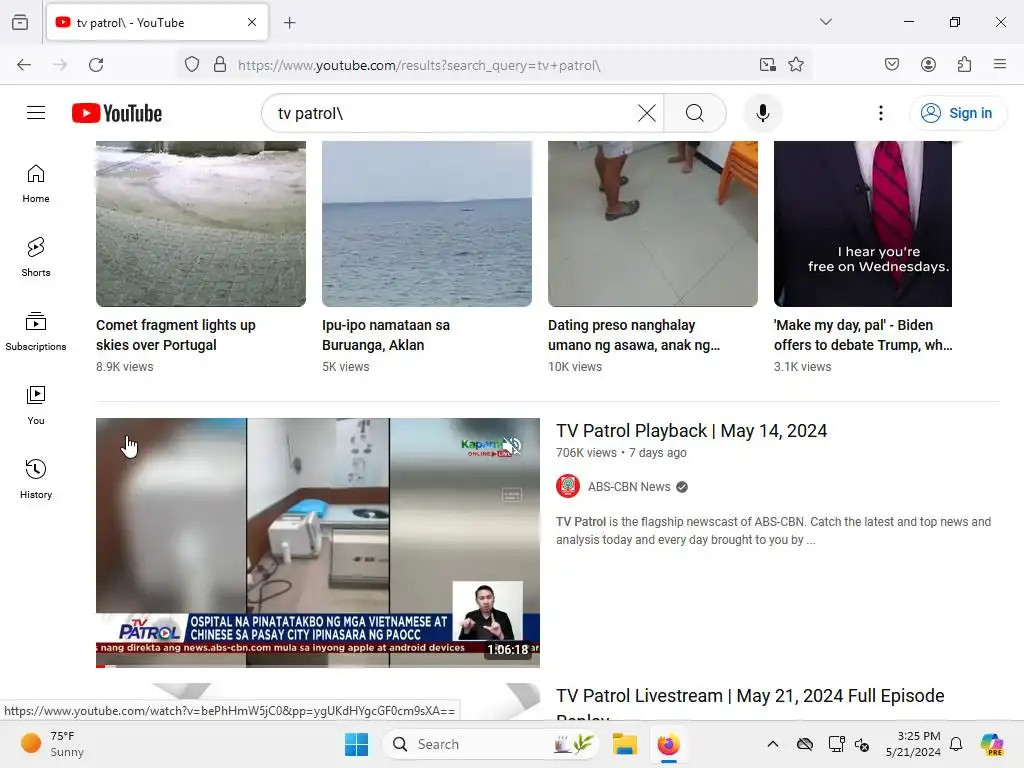This screenshot has width=1024, height=768.
Task: Click the OneDrive cloud tray icon
Action: (805, 744)
